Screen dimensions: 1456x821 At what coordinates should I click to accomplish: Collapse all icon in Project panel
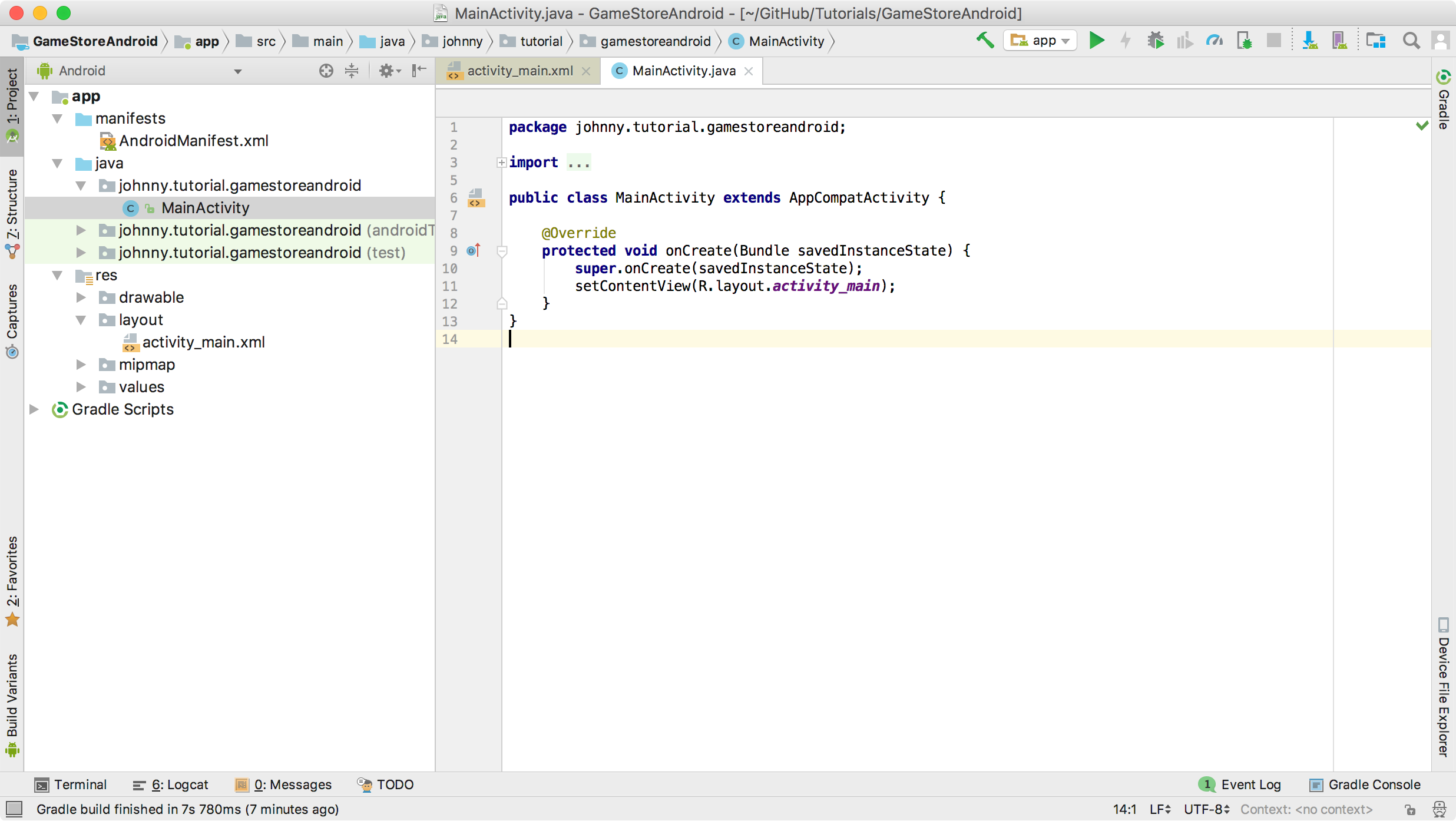pos(352,71)
